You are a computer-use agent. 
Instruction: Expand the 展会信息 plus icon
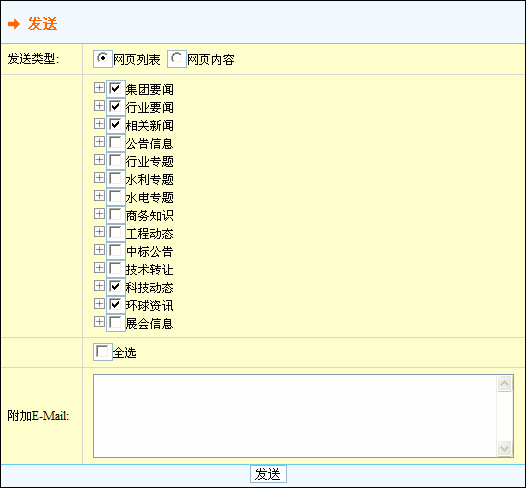tap(99, 322)
